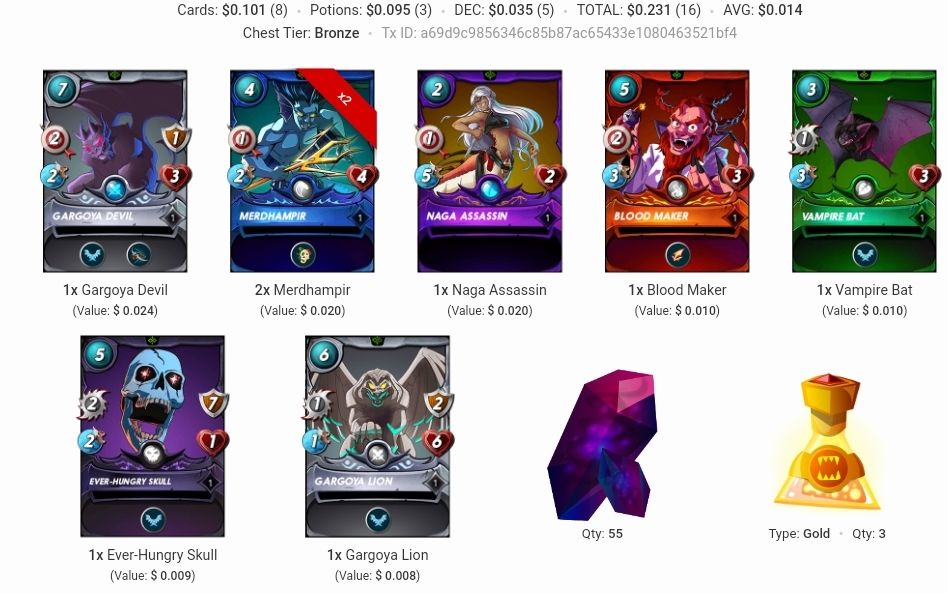Click Gargoya Lion's red heart health icon

(437, 442)
